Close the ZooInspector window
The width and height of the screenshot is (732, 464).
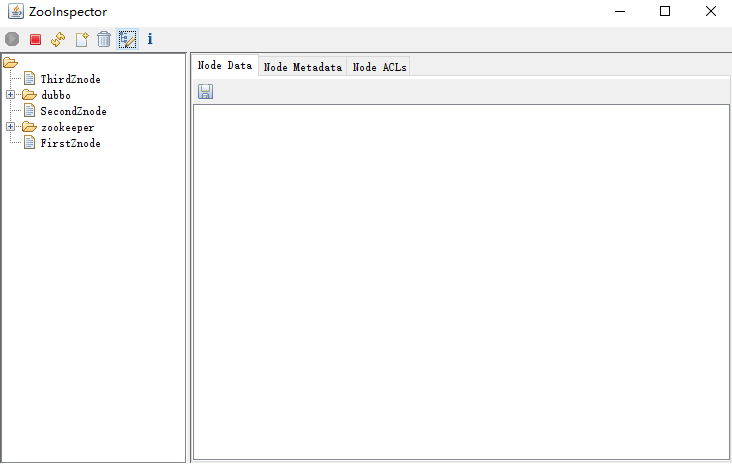[x=711, y=11]
